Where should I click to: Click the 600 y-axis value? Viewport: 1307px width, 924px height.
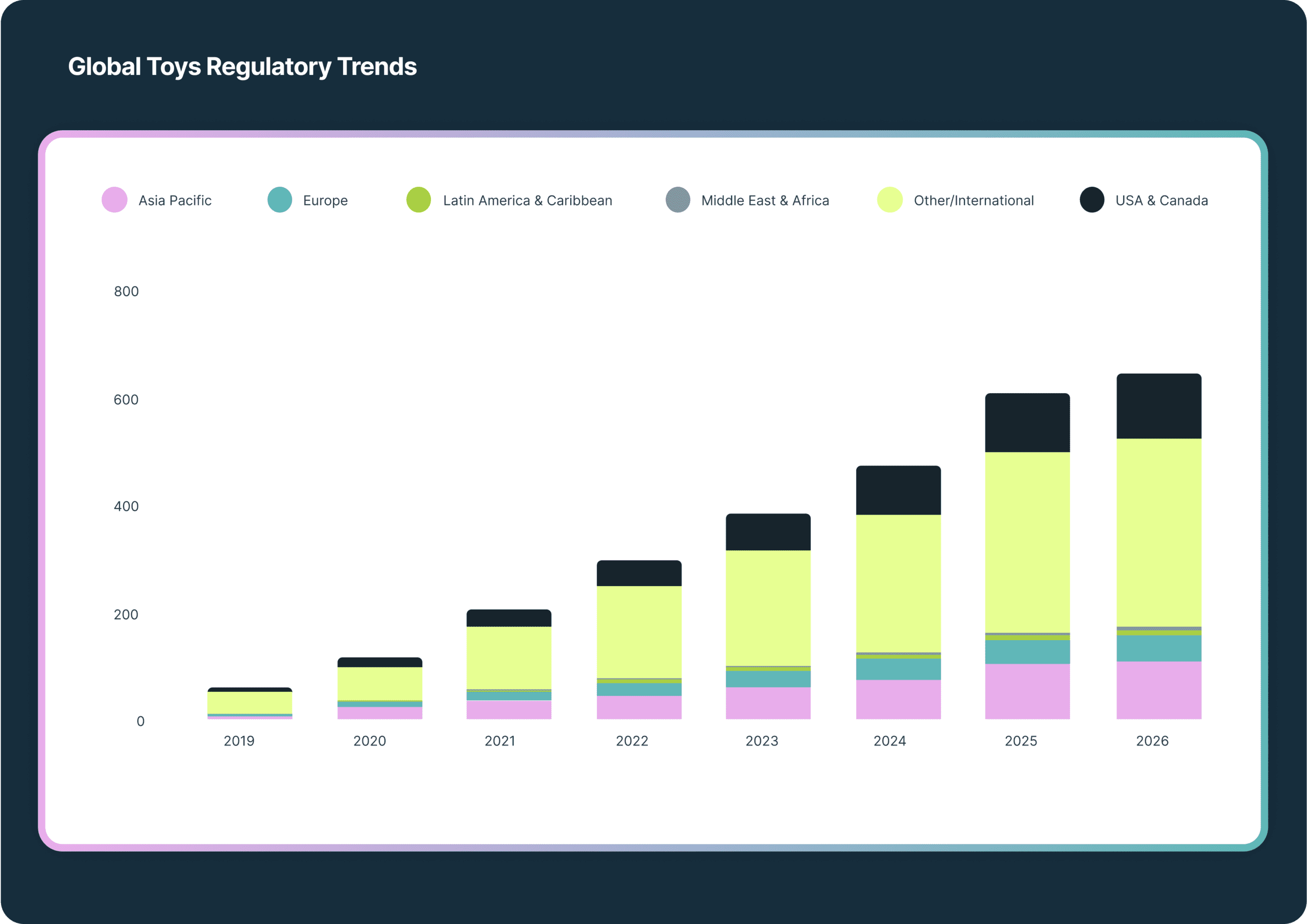(x=126, y=400)
